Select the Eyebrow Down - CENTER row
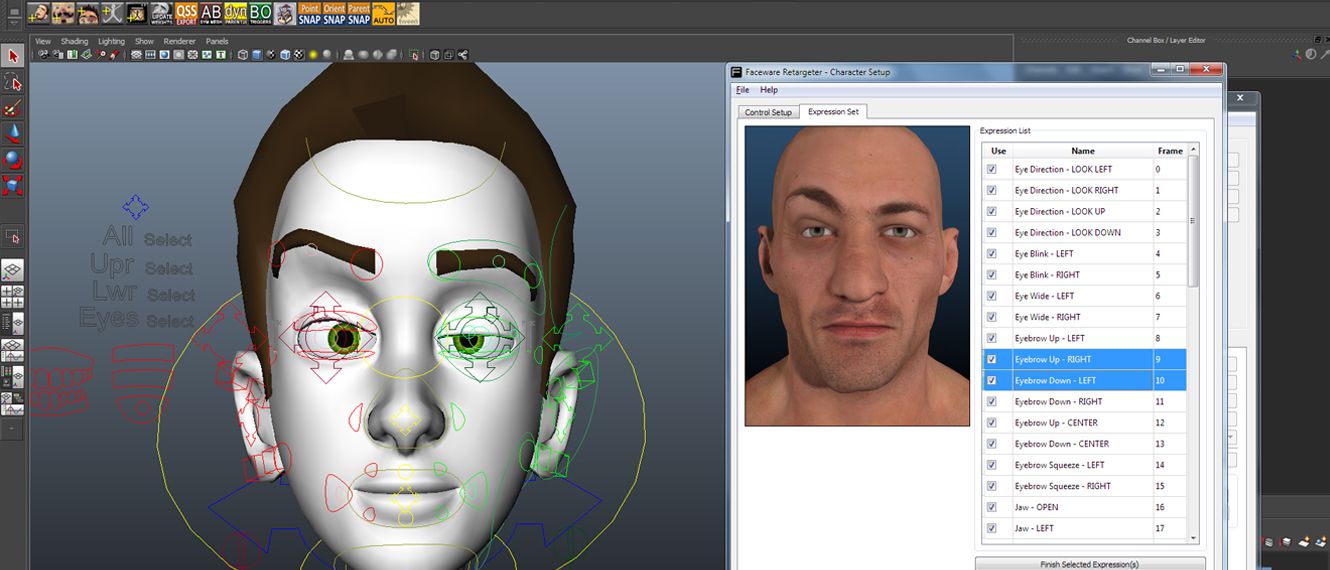This screenshot has height=570, width=1330. pos(1085,444)
